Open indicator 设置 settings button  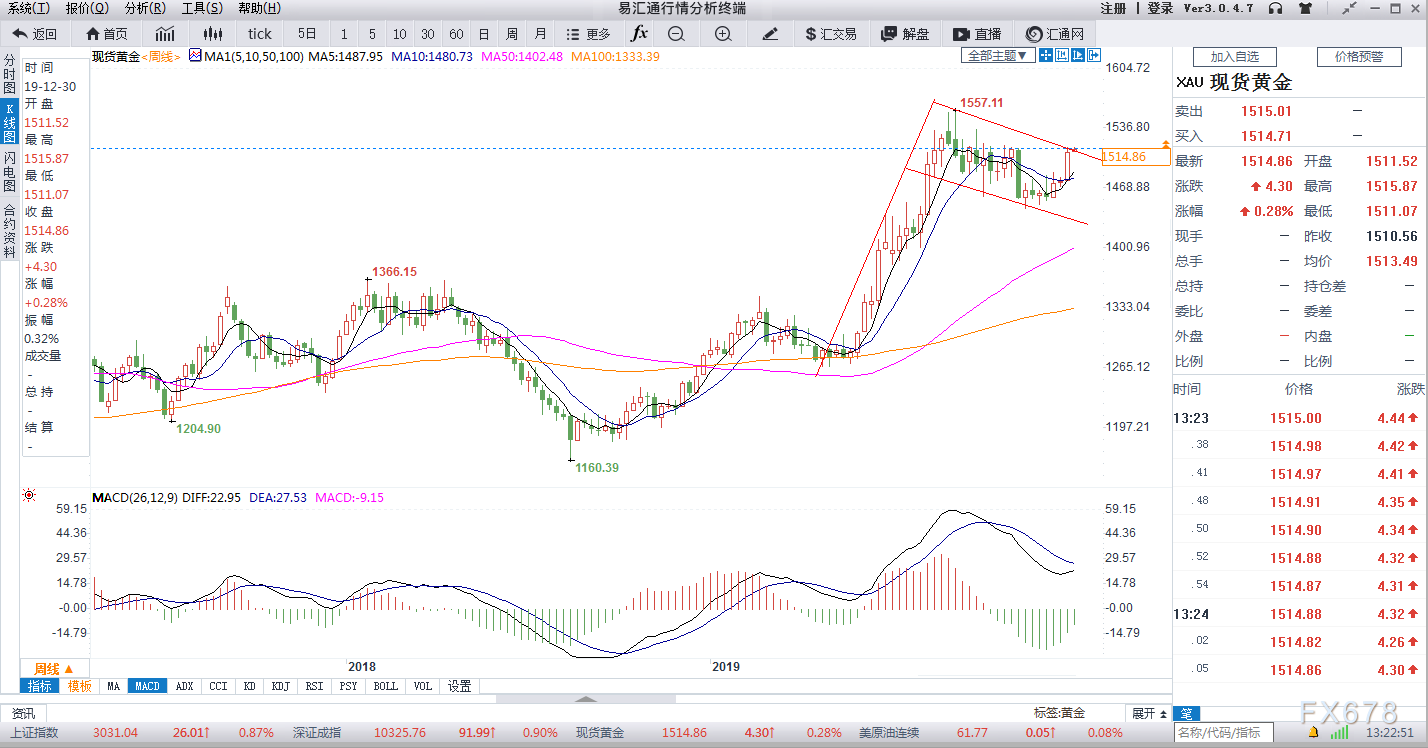459,686
